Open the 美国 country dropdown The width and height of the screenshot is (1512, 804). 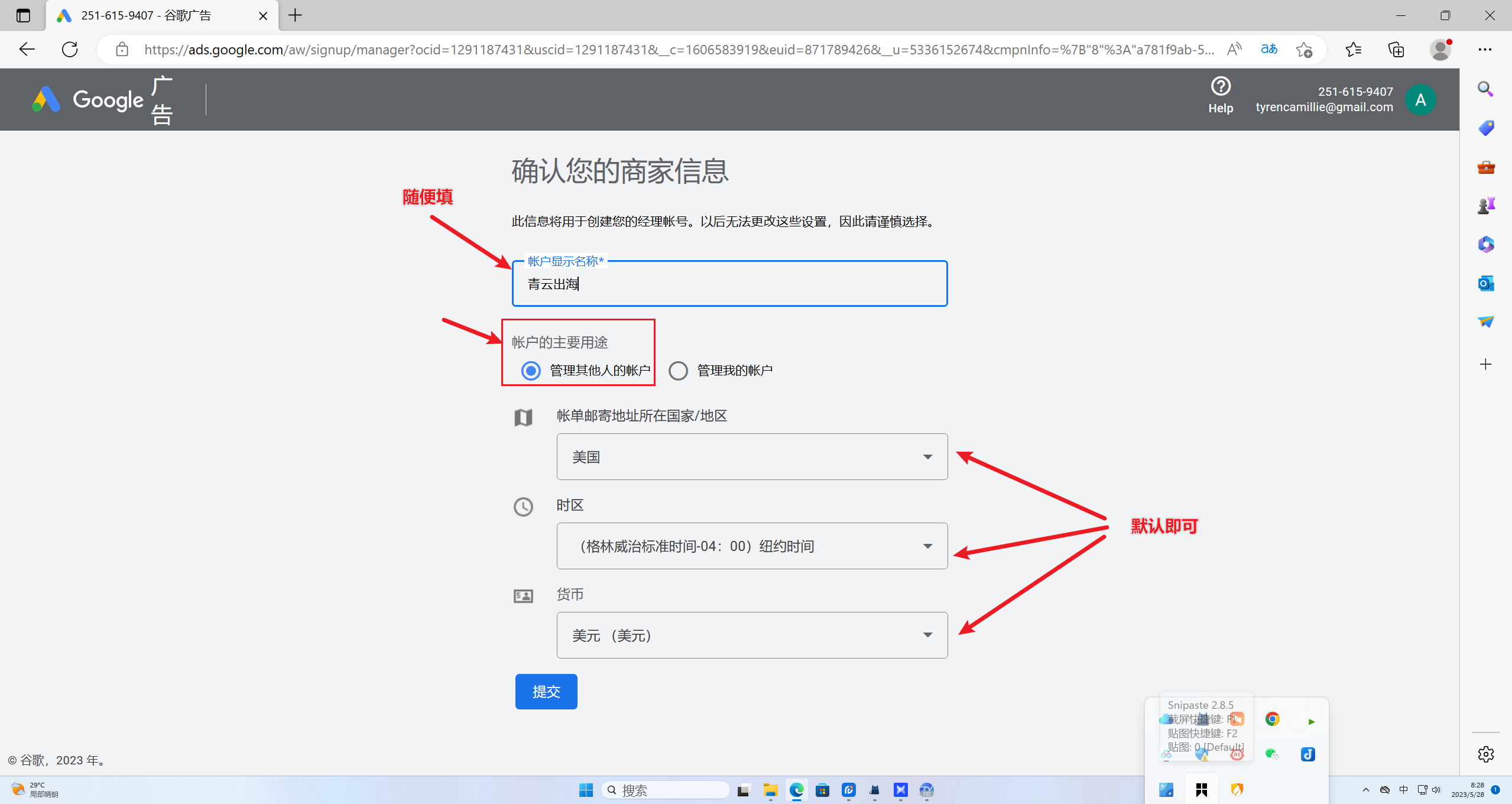click(x=751, y=457)
